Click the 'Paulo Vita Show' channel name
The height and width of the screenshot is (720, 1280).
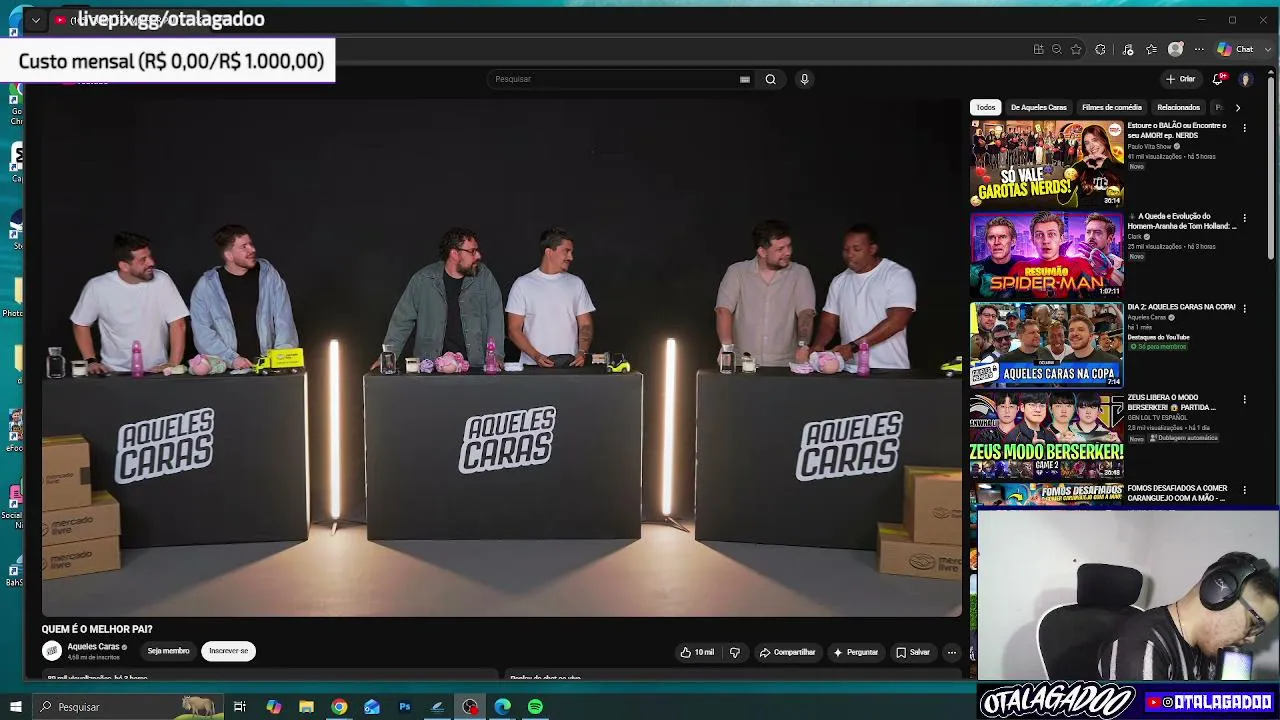(1149, 146)
